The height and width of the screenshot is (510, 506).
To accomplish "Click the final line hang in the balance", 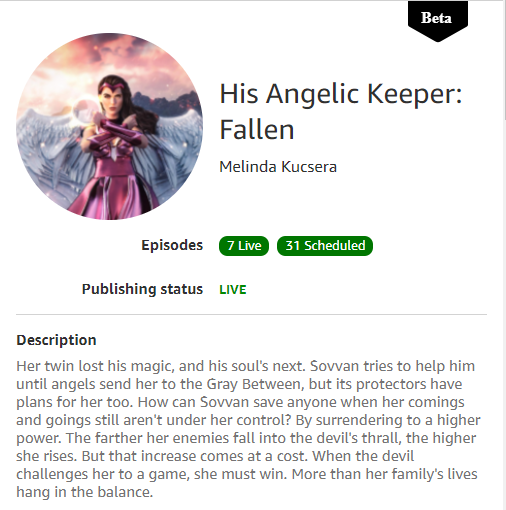I will [85, 492].
